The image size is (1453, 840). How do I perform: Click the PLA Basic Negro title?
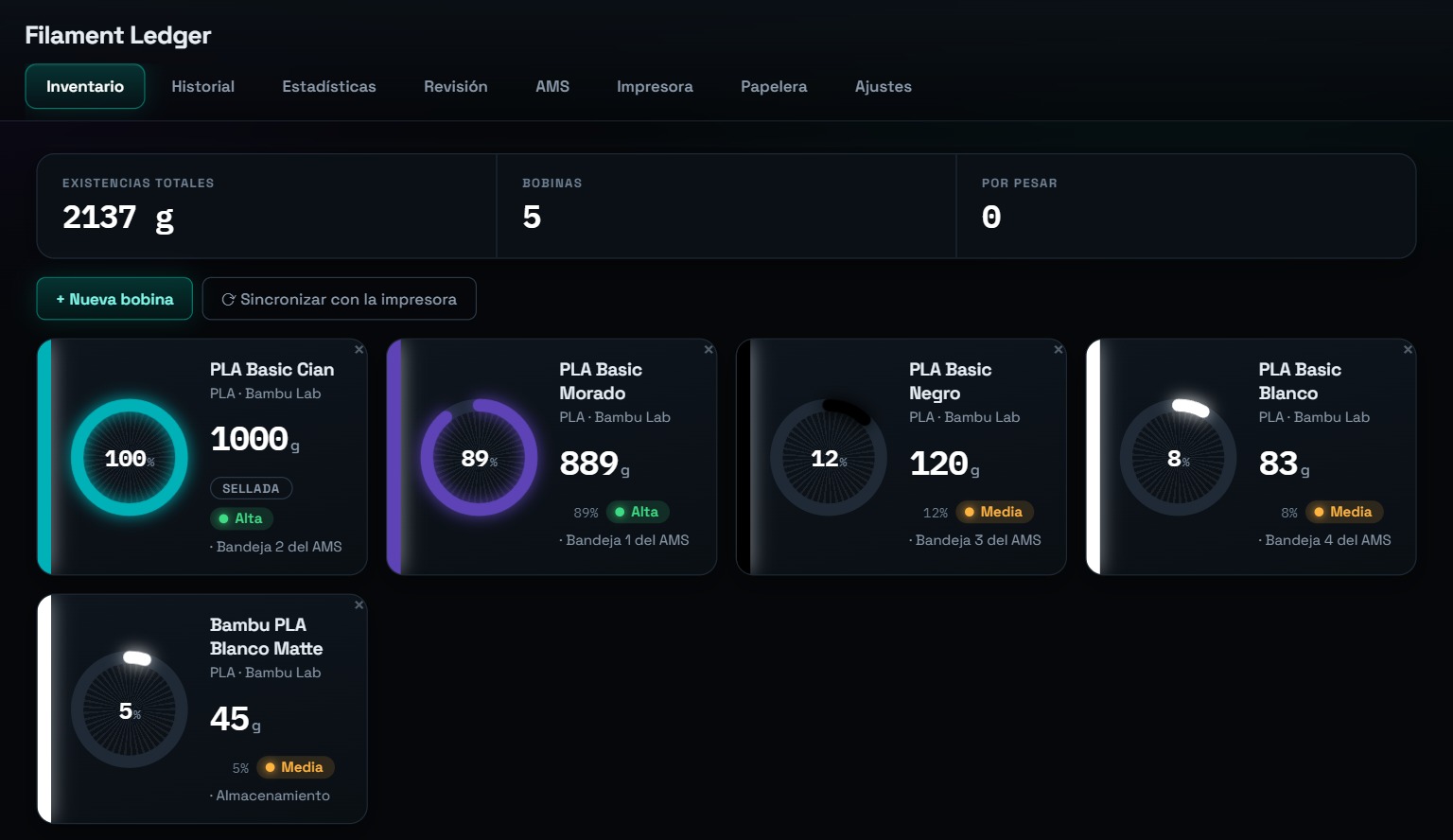951,381
